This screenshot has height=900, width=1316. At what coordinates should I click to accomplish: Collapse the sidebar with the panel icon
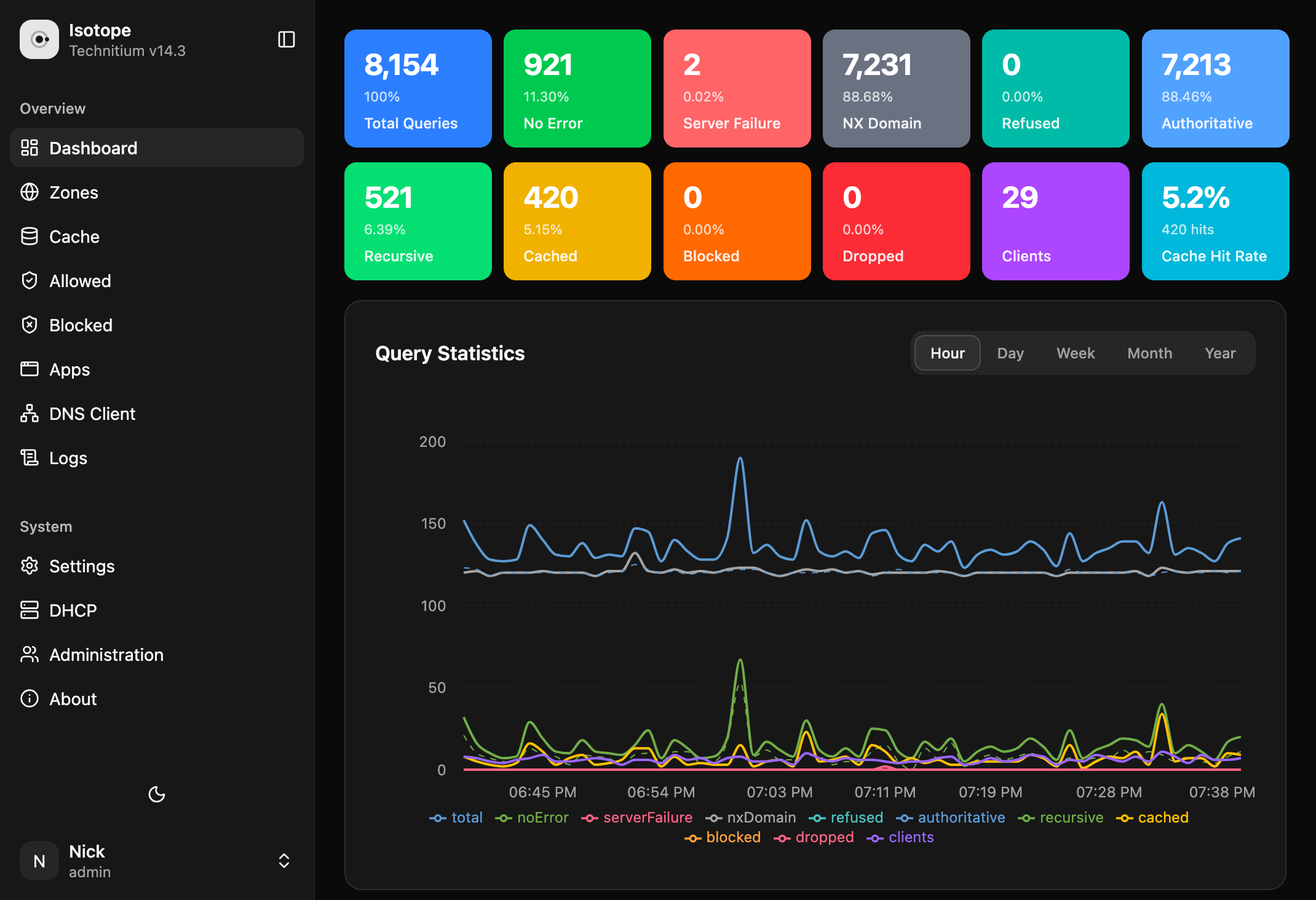(287, 39)
